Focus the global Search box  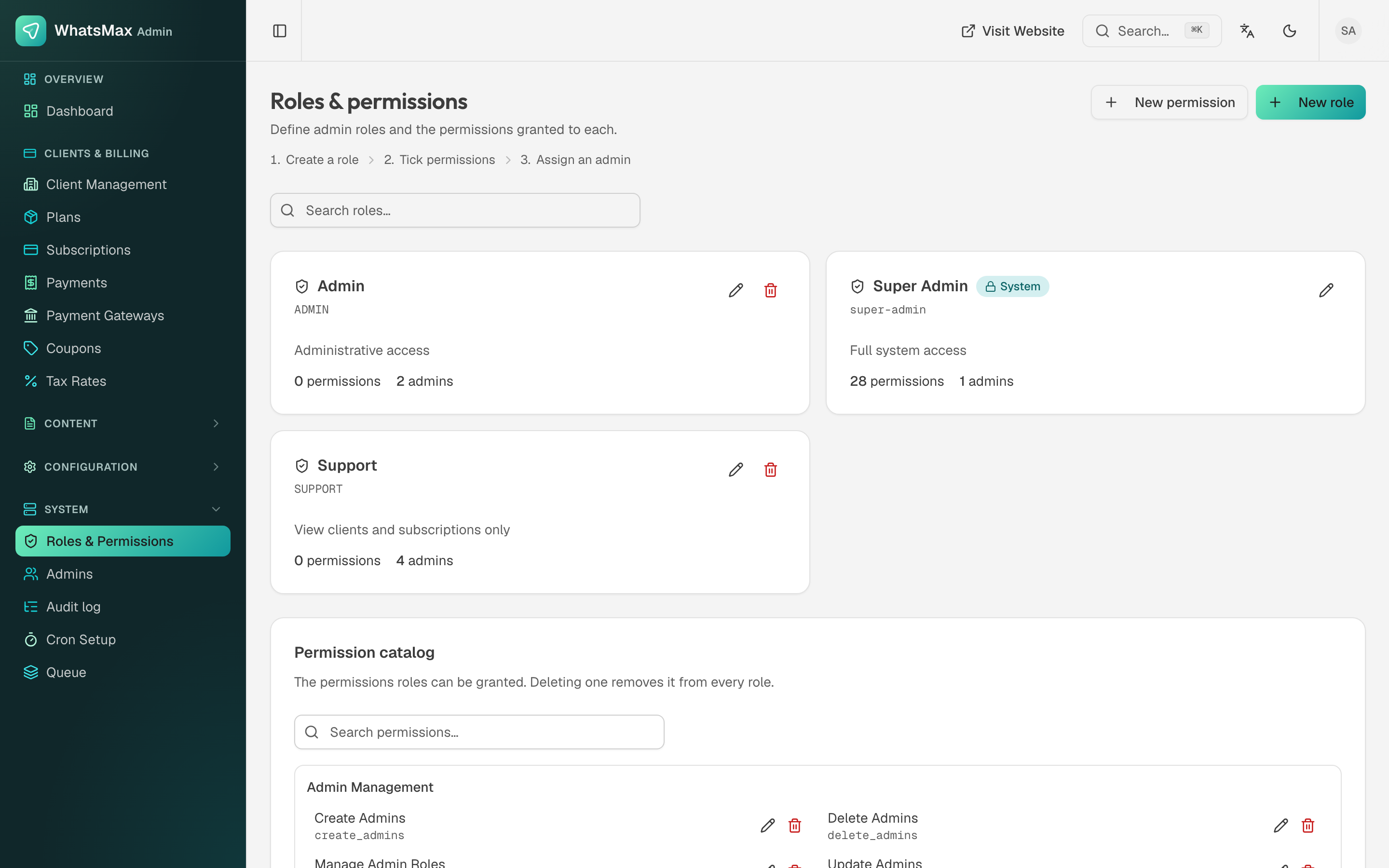coord(1152,31)
